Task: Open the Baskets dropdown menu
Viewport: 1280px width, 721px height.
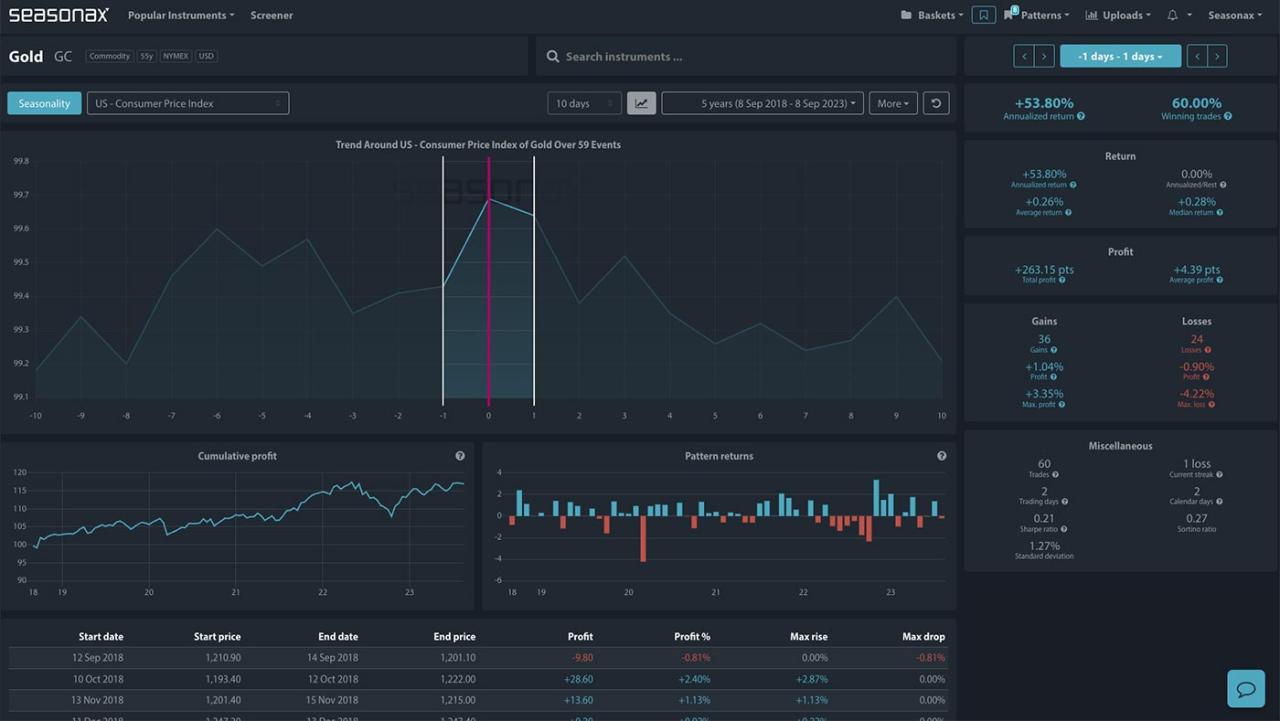Action: click(932, 16)
